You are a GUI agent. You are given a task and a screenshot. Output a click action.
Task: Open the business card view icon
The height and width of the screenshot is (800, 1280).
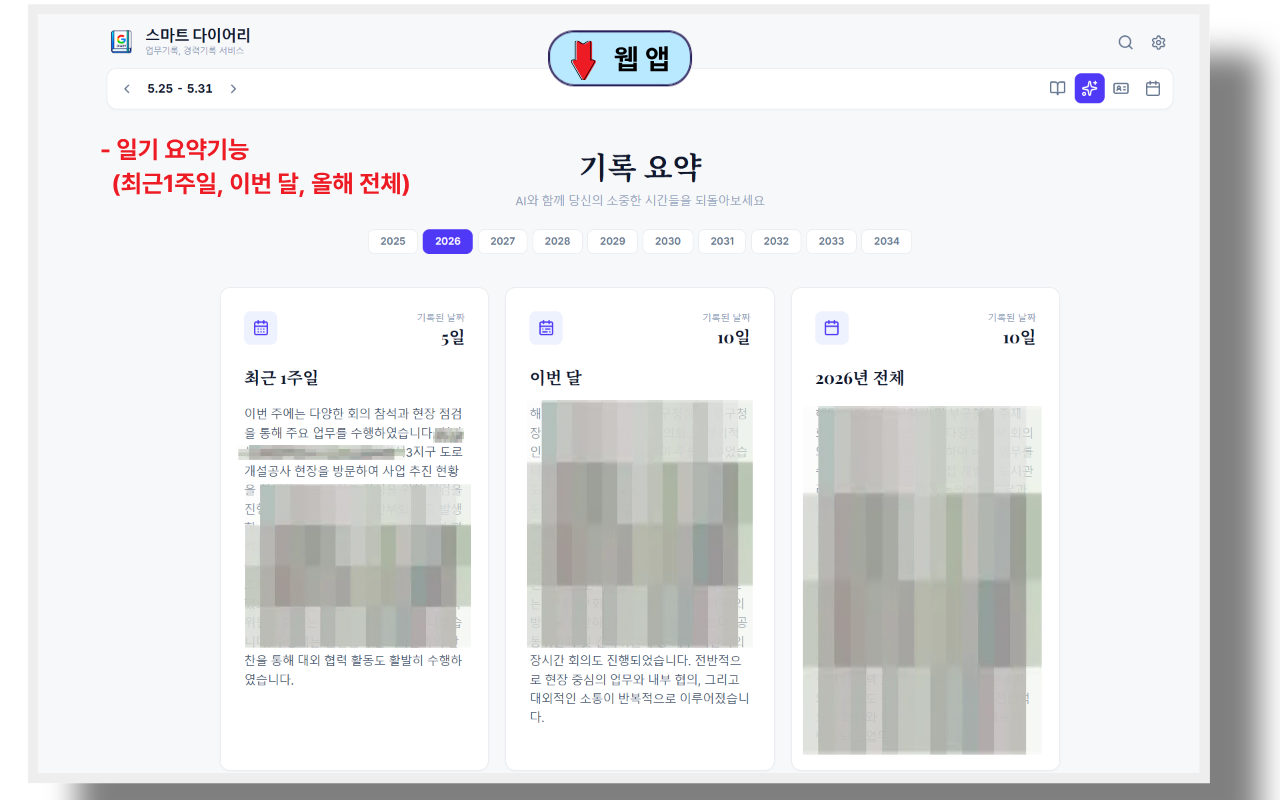(1121, 88)
